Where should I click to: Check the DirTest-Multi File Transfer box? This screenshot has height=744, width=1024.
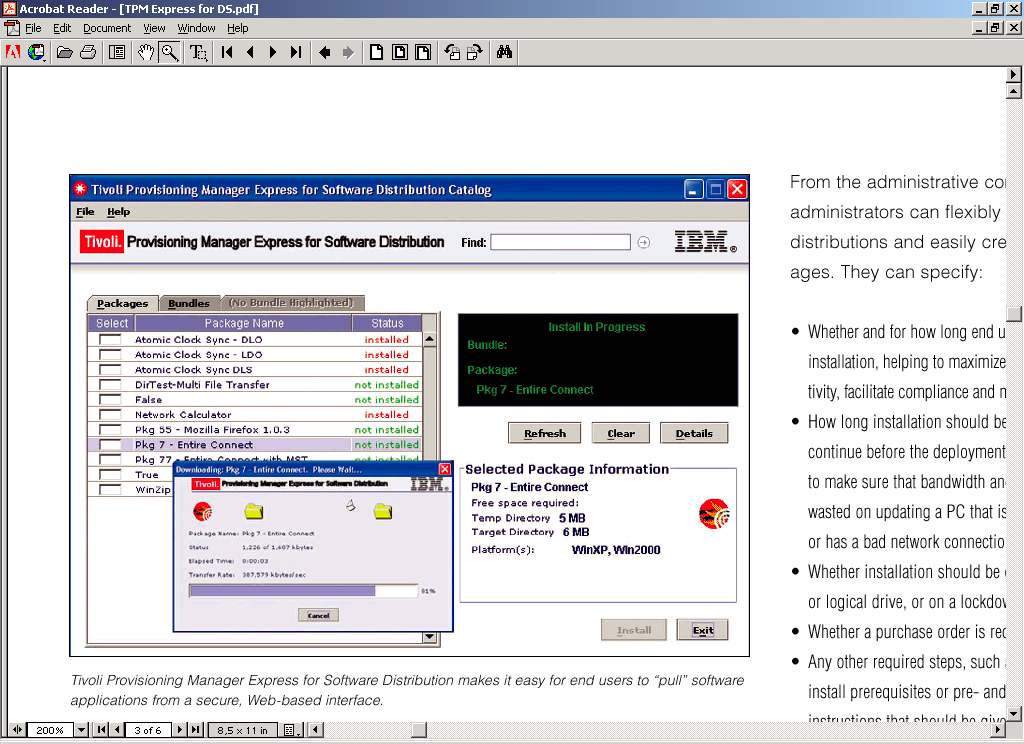[110, 385]
